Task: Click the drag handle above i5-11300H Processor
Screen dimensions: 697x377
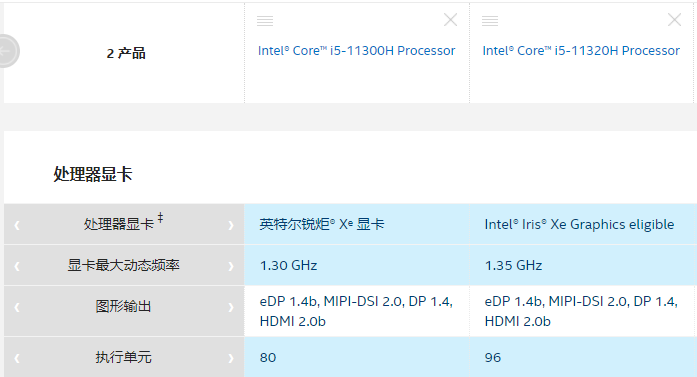Action: tap(265, 20)
